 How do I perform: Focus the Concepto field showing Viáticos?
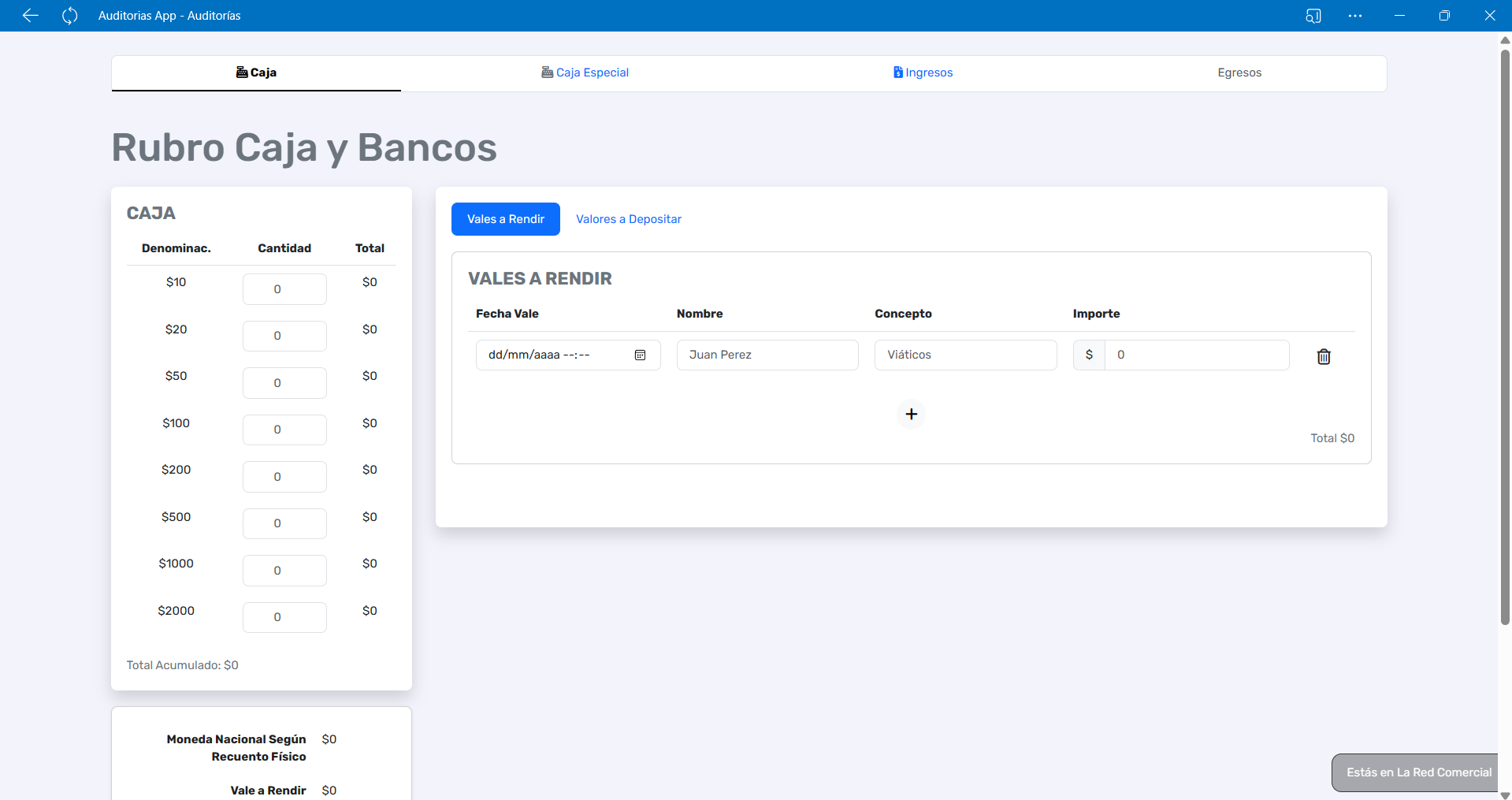(964, 355)
